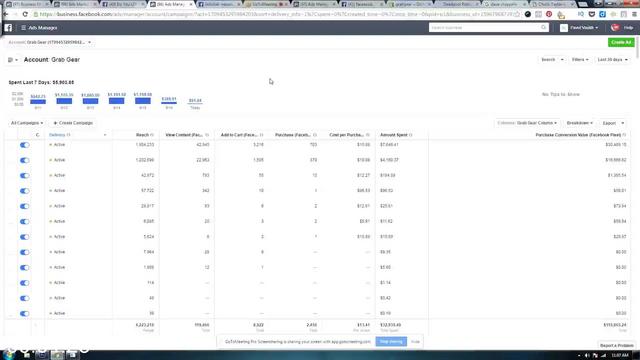Click the browser reload button
Viewport: 640px width, 360px height.
click(x=25, y=14)
